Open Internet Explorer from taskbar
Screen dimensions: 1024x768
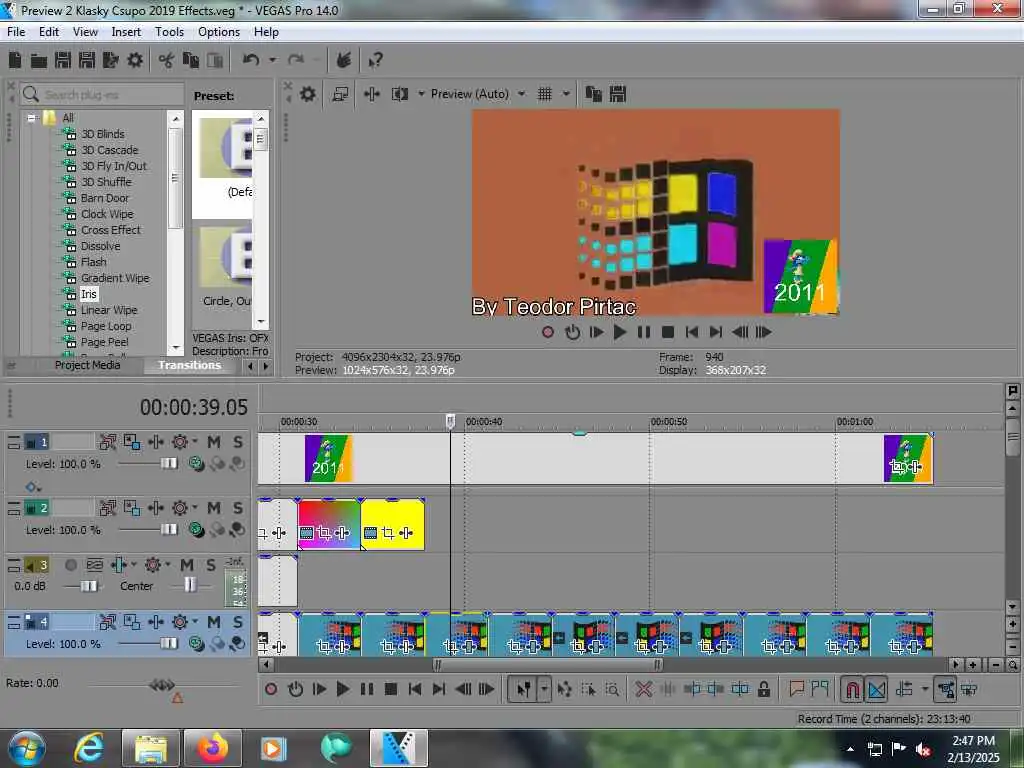(x=89, y=748)
